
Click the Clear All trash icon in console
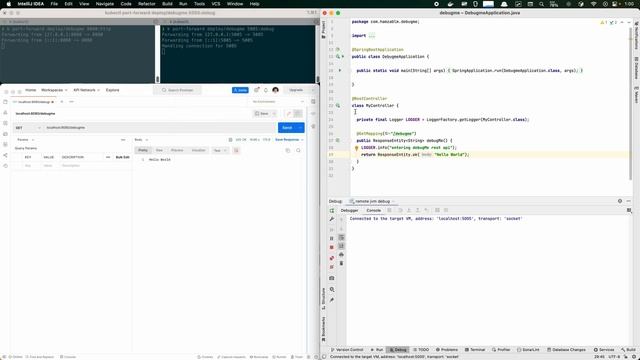pyautogui.click(x=342, y=263)
